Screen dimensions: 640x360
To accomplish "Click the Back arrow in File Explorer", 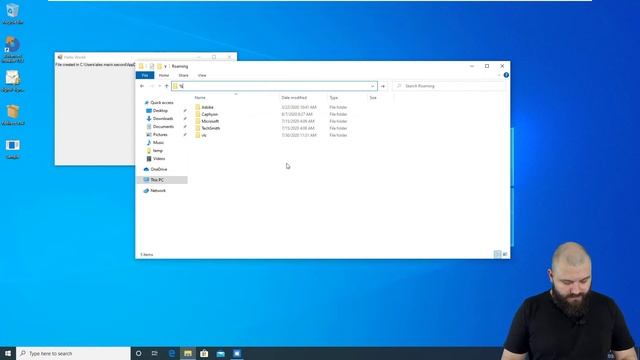I will 142,86.
